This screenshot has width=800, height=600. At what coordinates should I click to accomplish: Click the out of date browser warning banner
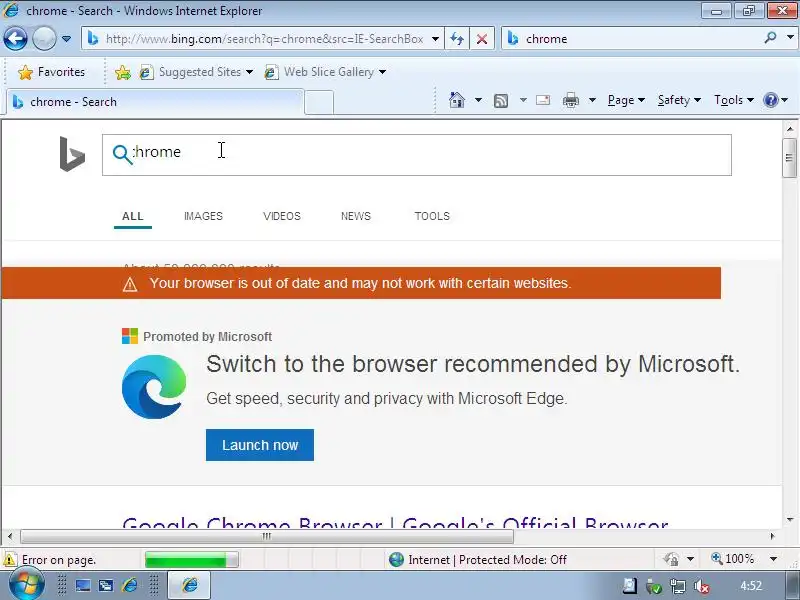pos(361,283)
